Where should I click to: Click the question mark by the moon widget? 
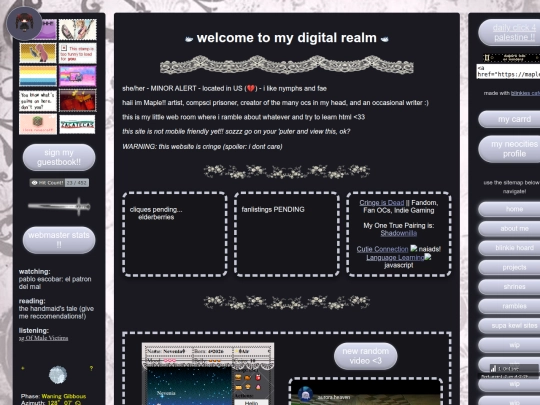coord(91,368)
